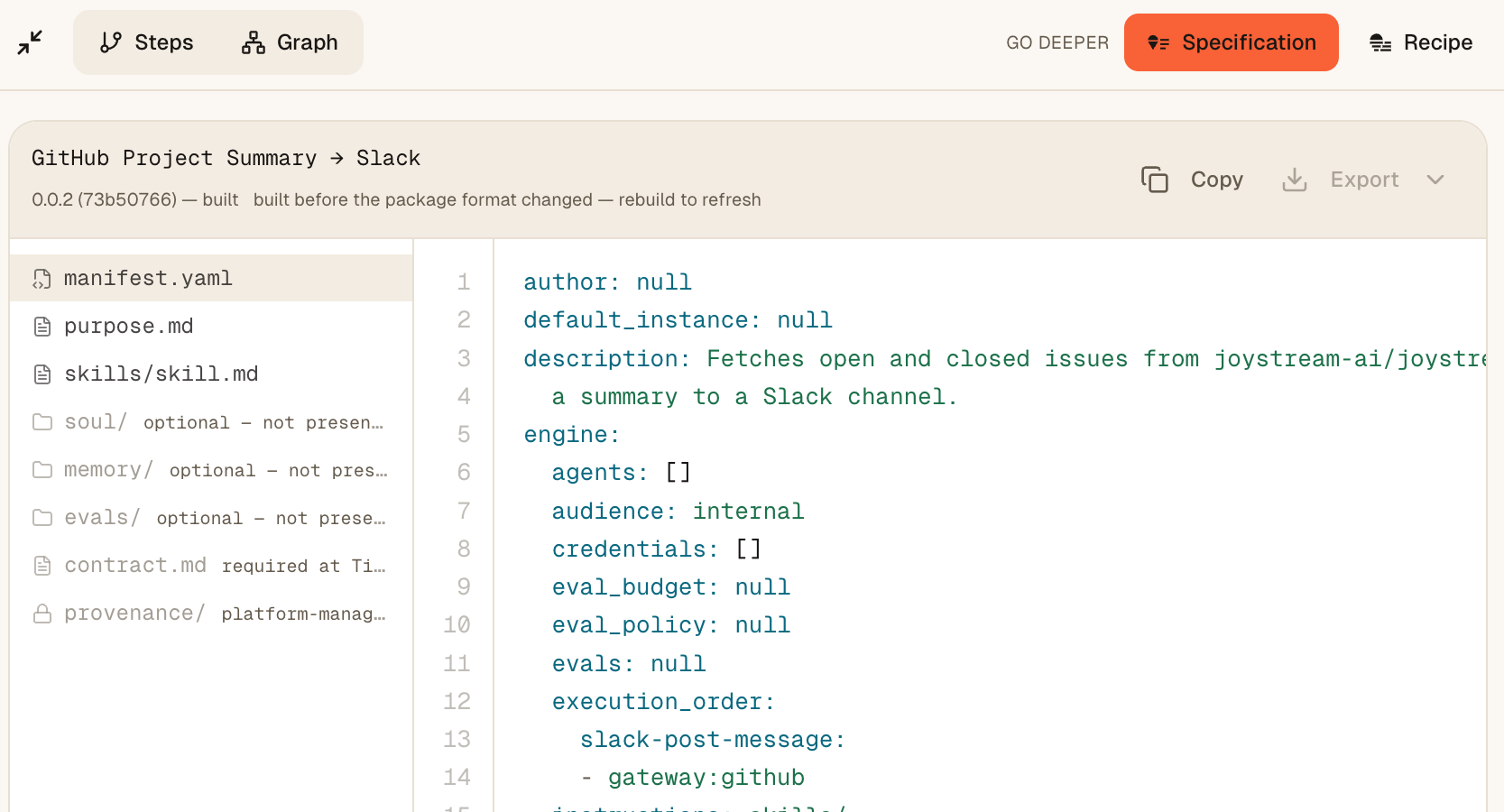Click the memory/ folder icon

(42, 470)
